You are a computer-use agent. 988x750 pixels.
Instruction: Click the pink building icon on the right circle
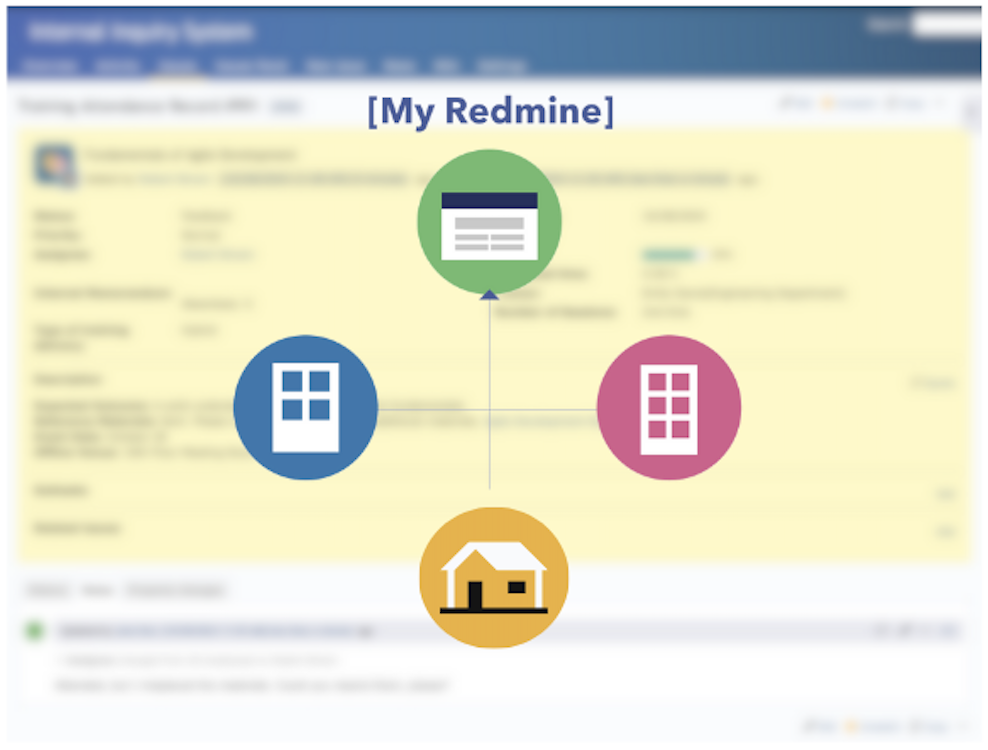668,406
